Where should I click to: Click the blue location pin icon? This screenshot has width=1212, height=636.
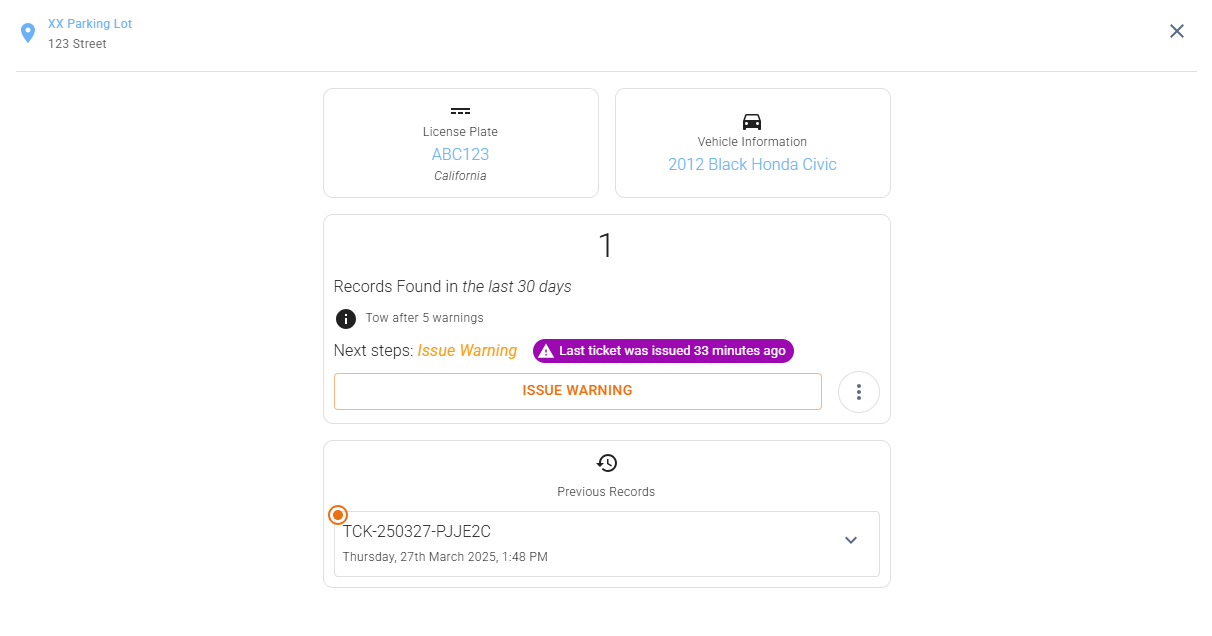coord(28,34)
